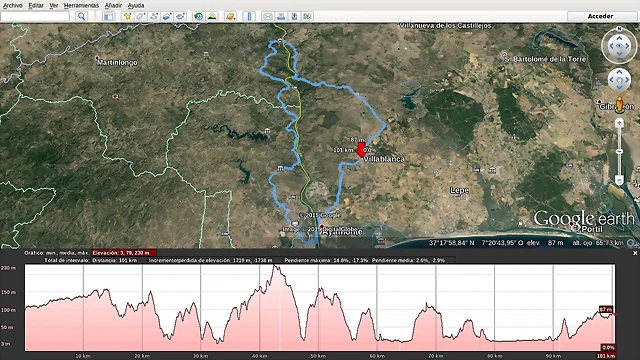Click the Acceder sign-in button
Screen dimensions: 640x360
(600, 16)
